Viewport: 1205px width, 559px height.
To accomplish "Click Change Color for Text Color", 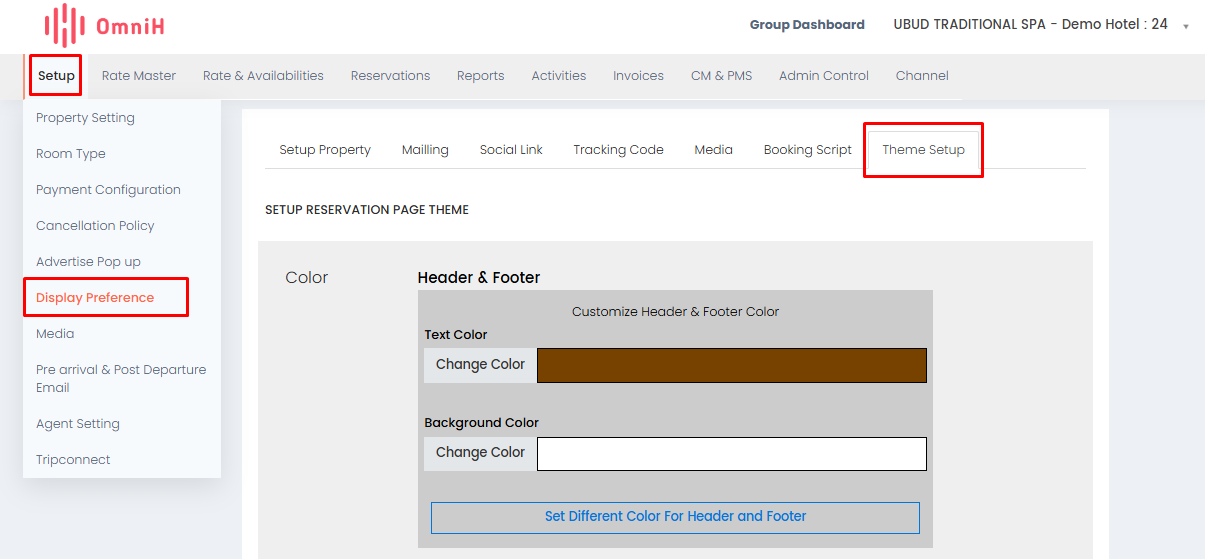I will pyautogui.click(x=480, y=365).
